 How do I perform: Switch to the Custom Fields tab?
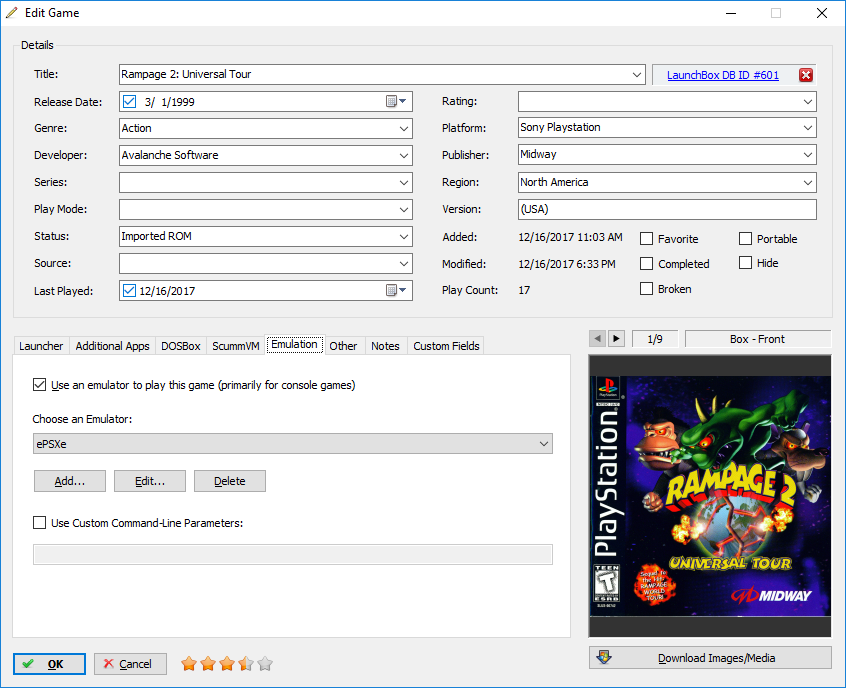(x=446, y=346)
